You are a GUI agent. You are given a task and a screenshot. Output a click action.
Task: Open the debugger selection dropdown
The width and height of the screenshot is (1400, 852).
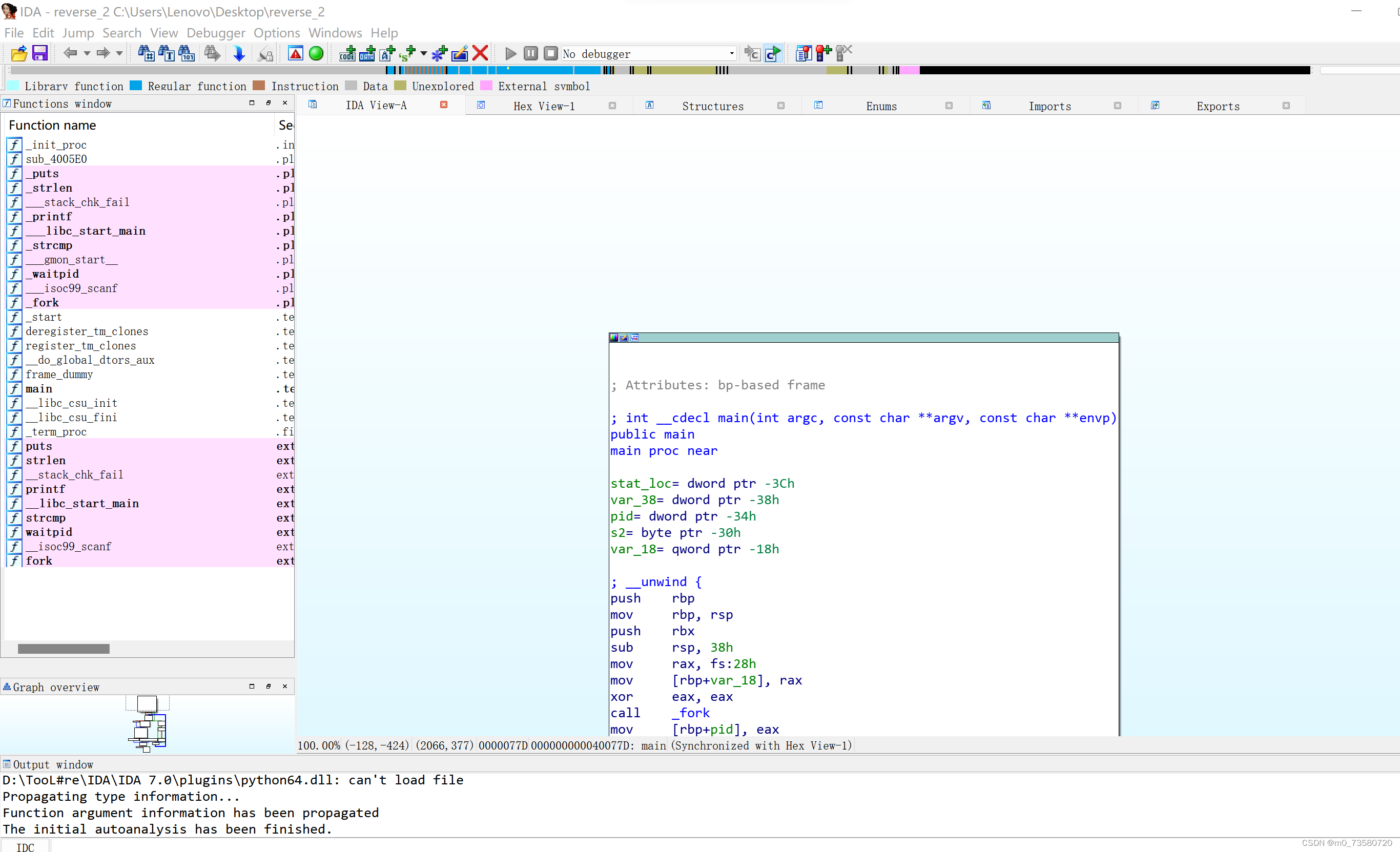tap(731, 53)
